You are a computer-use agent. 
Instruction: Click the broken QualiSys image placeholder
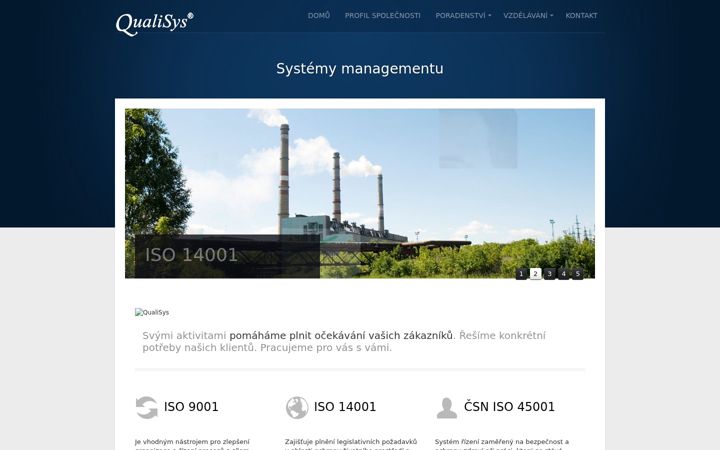tap(152, 312)
